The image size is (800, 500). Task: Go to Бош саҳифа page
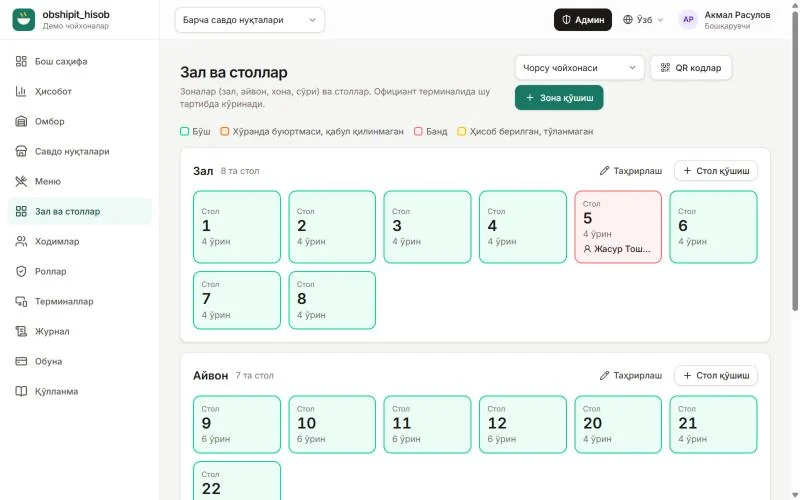click(x=80, y=61)
